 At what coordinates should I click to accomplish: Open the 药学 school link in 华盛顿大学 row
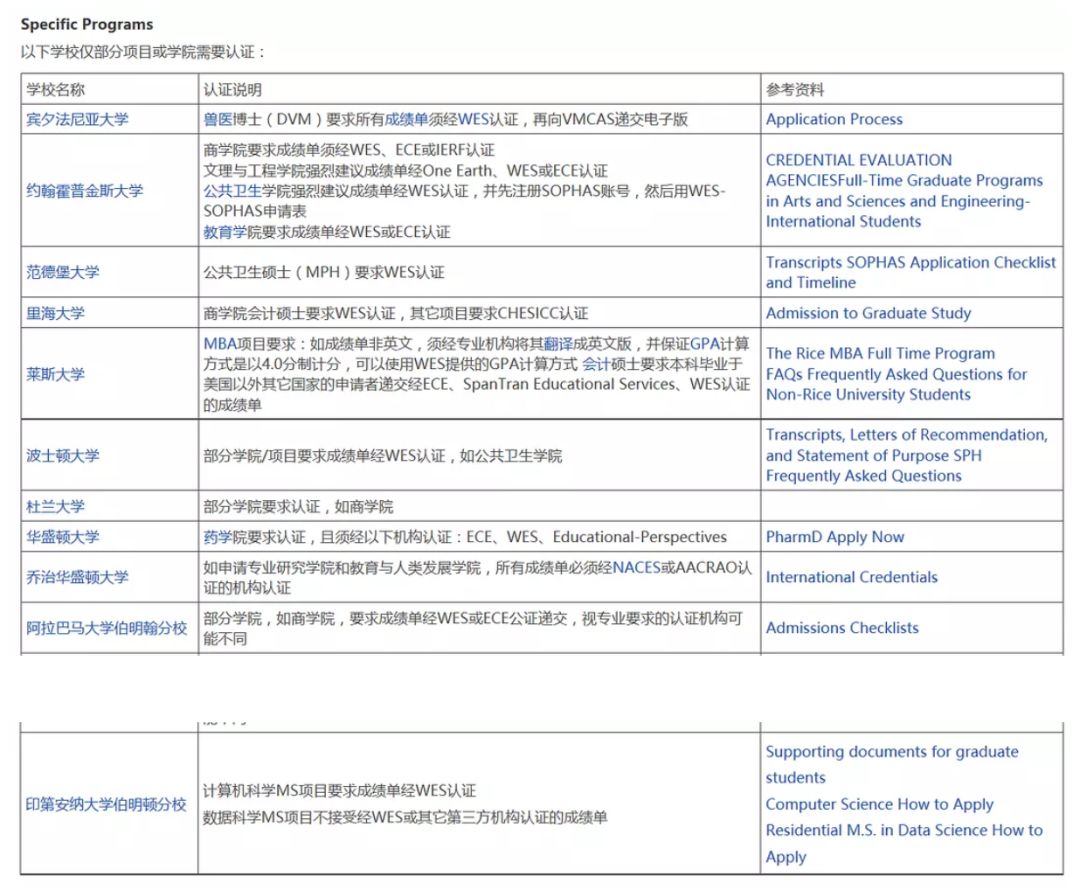(214, 537)
